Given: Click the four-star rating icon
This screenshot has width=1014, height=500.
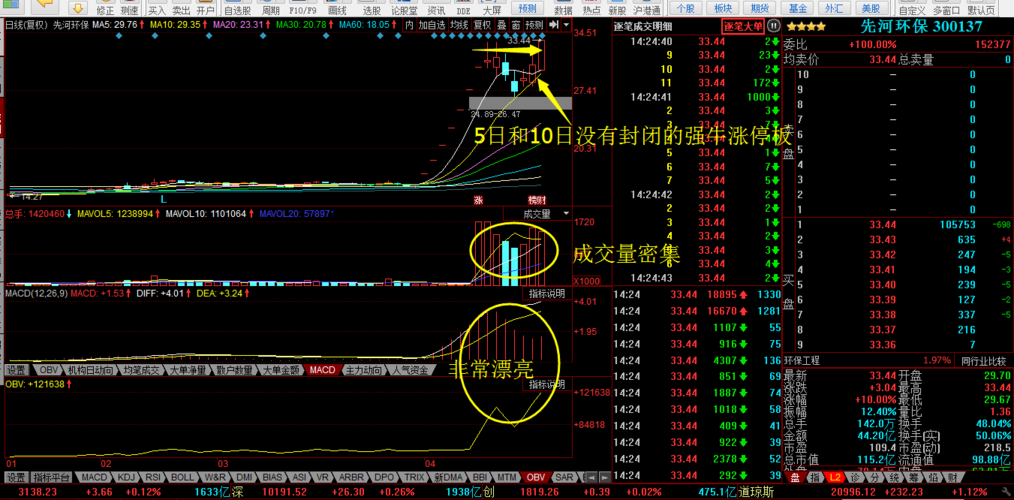Looking at the screenshot, I should (x=805, y=27).
